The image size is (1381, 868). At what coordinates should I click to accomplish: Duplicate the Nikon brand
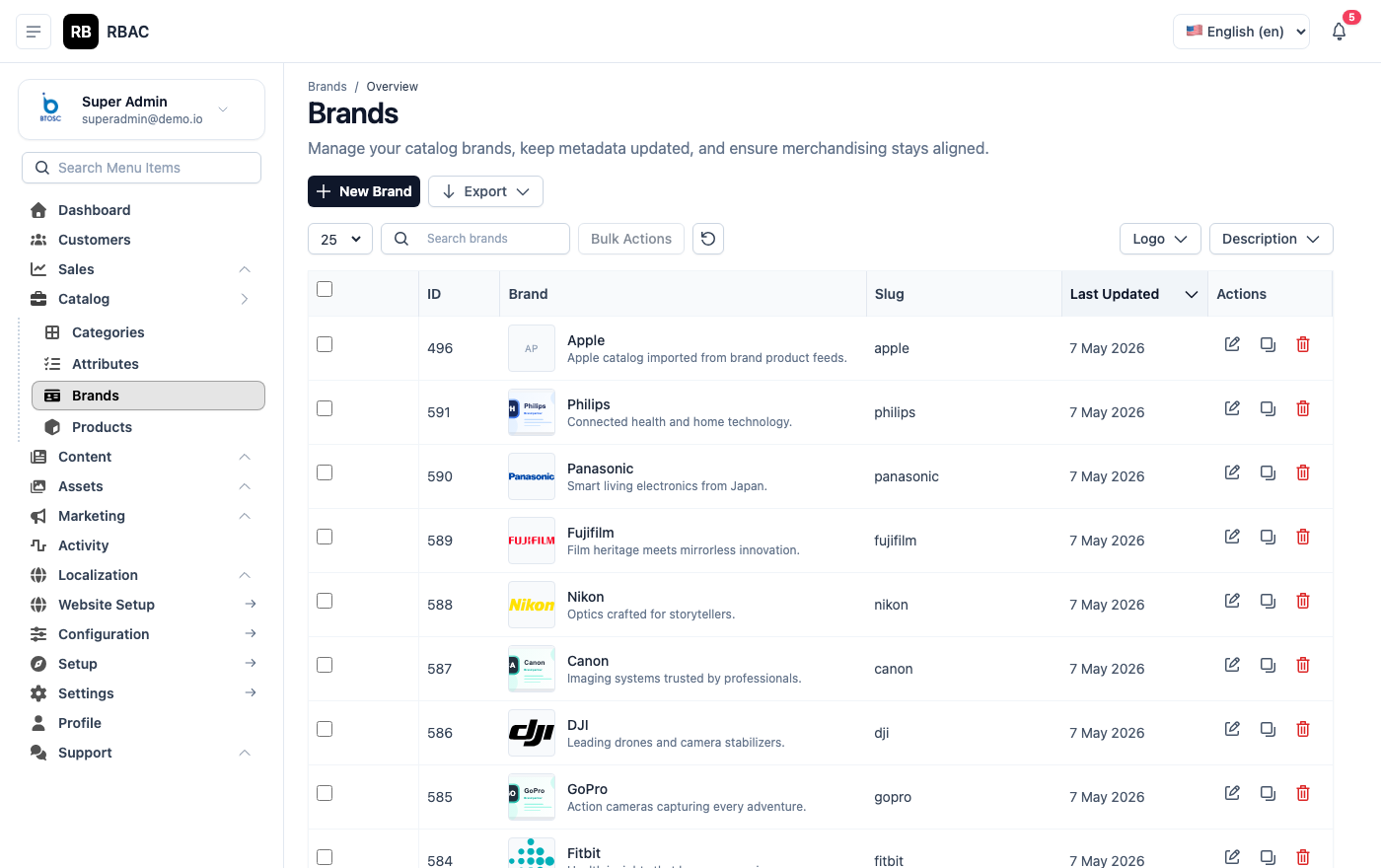click(x=1268, y=601)
